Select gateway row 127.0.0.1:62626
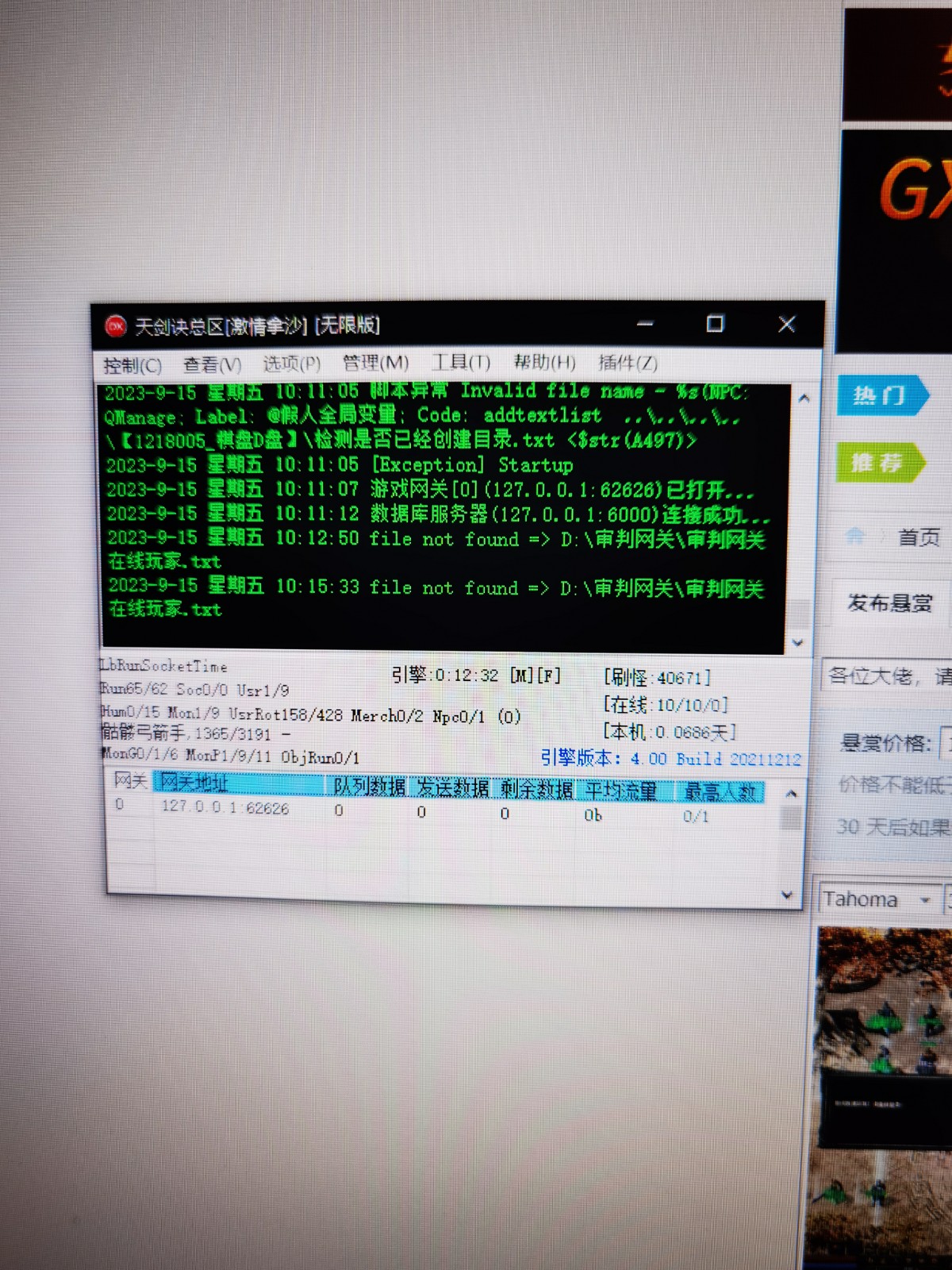Image resolution: width=952 pixels, height=1270 pixels. click(225, 808)
